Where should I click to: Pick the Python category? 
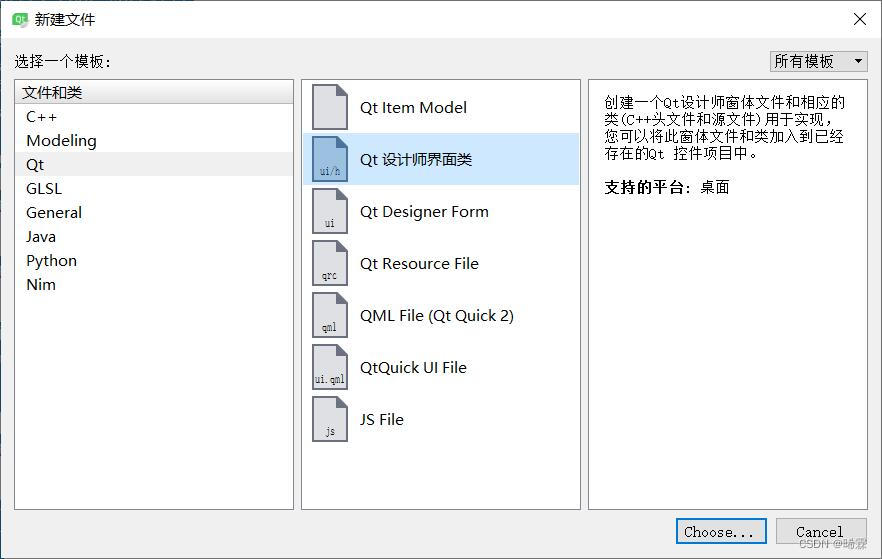coord(154,260)
